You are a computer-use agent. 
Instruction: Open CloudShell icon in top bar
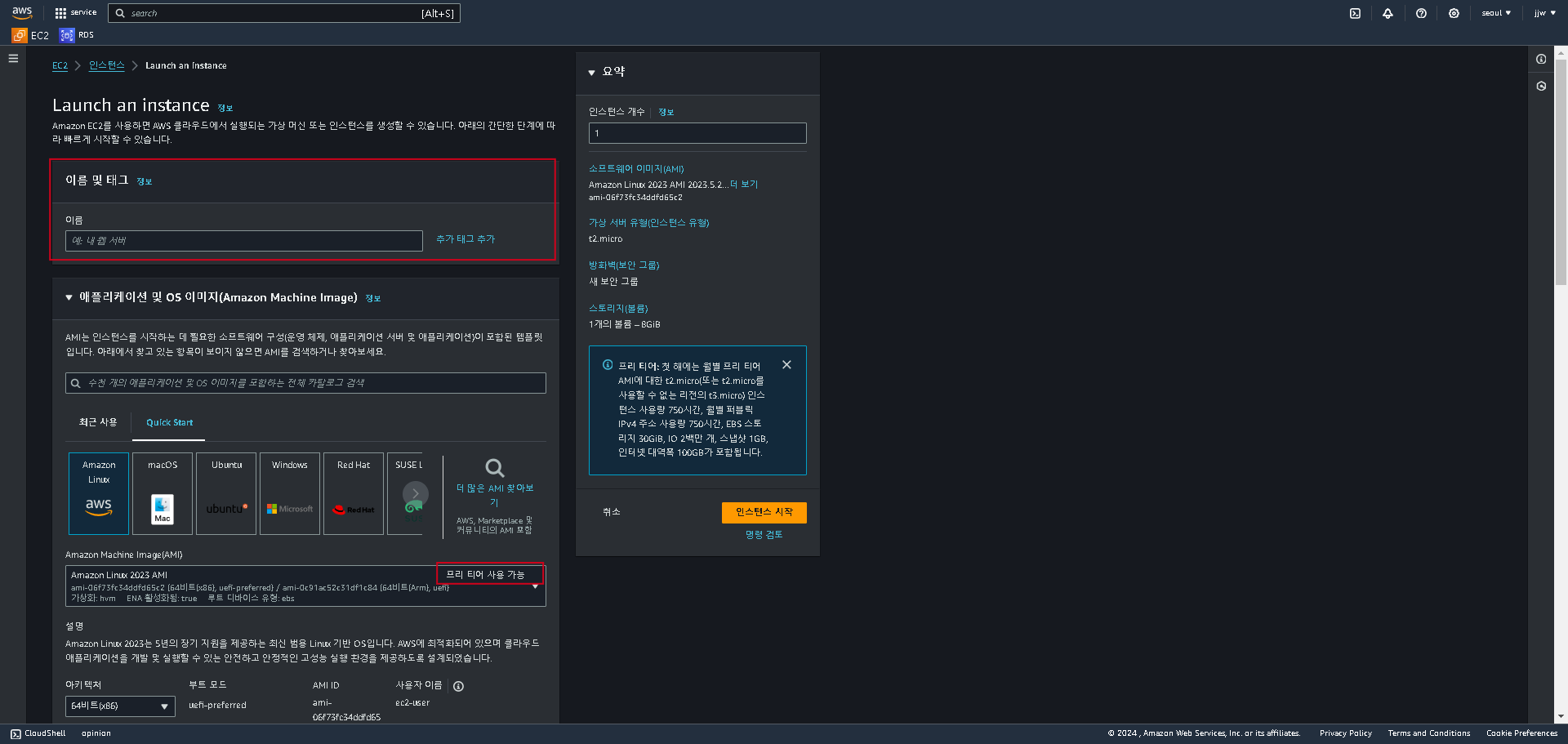1355,13
